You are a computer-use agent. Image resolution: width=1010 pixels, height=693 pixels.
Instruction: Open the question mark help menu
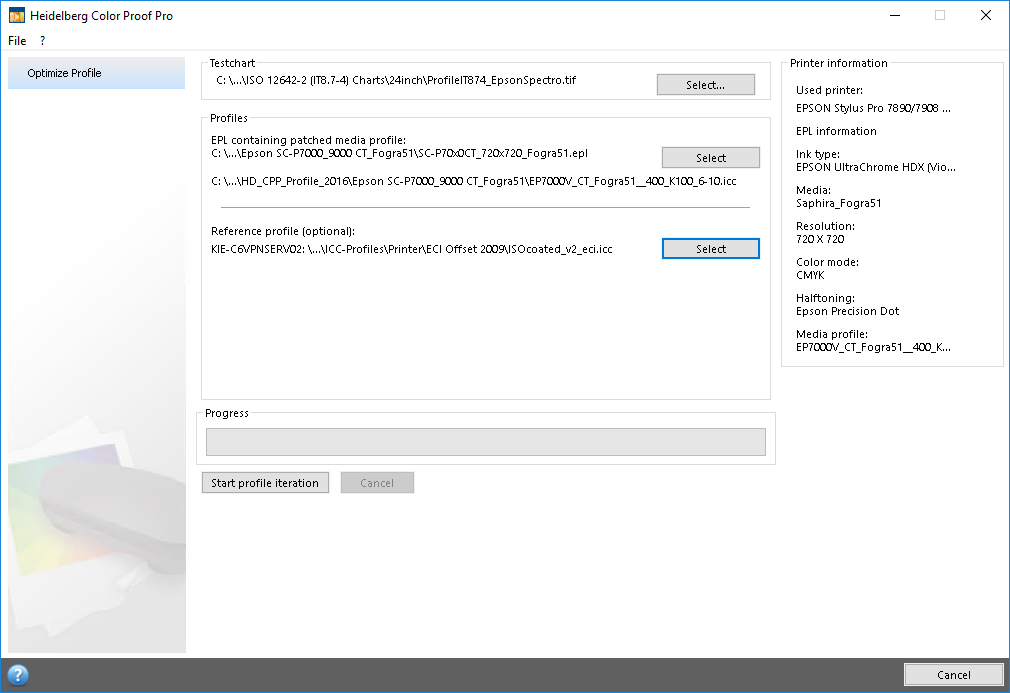tap(43, 41)
